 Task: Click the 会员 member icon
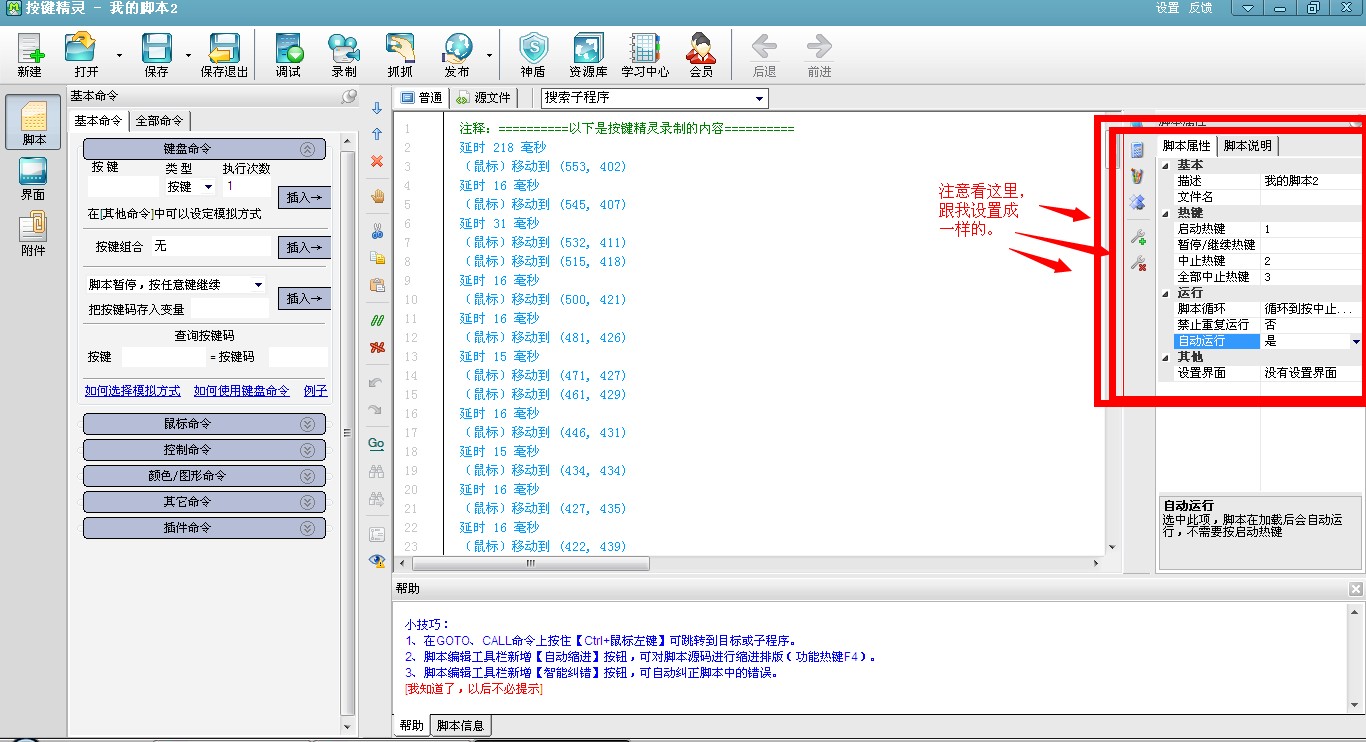(x=701, y=48)
